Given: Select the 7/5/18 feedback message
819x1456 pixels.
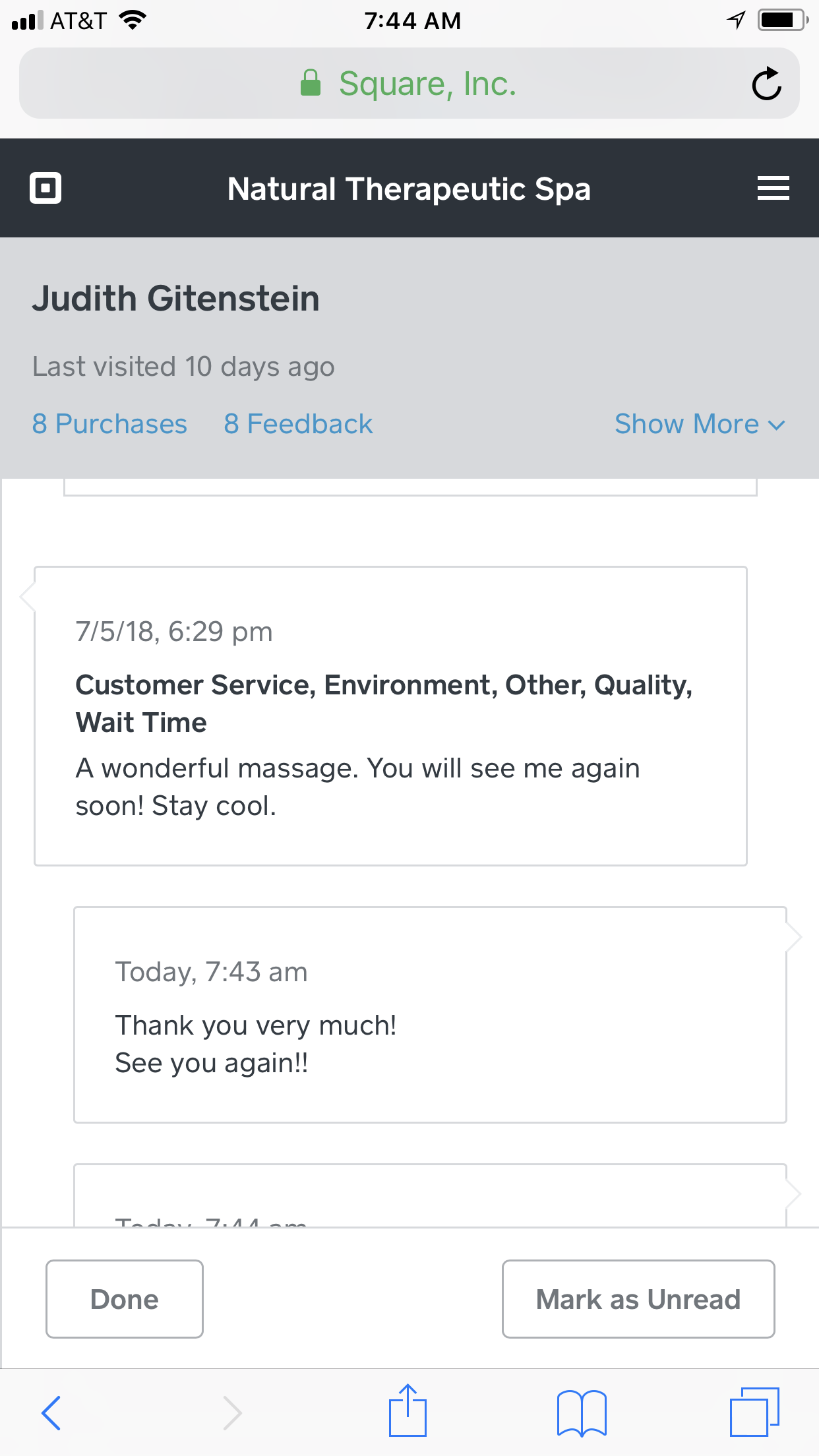Looking at the screenshot, I should pos(390,716).
